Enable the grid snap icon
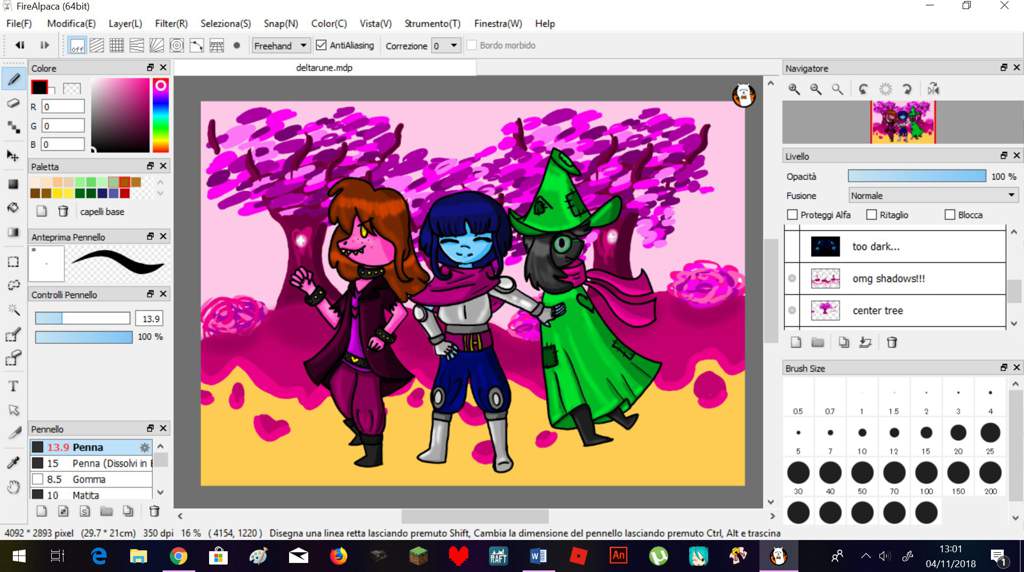The width and height of the screenshot is (1024, 572). (116, 45)
